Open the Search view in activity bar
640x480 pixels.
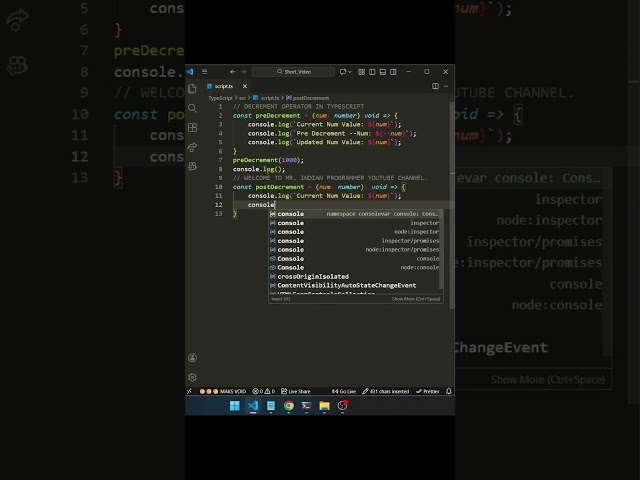click(x=192, y=108)
